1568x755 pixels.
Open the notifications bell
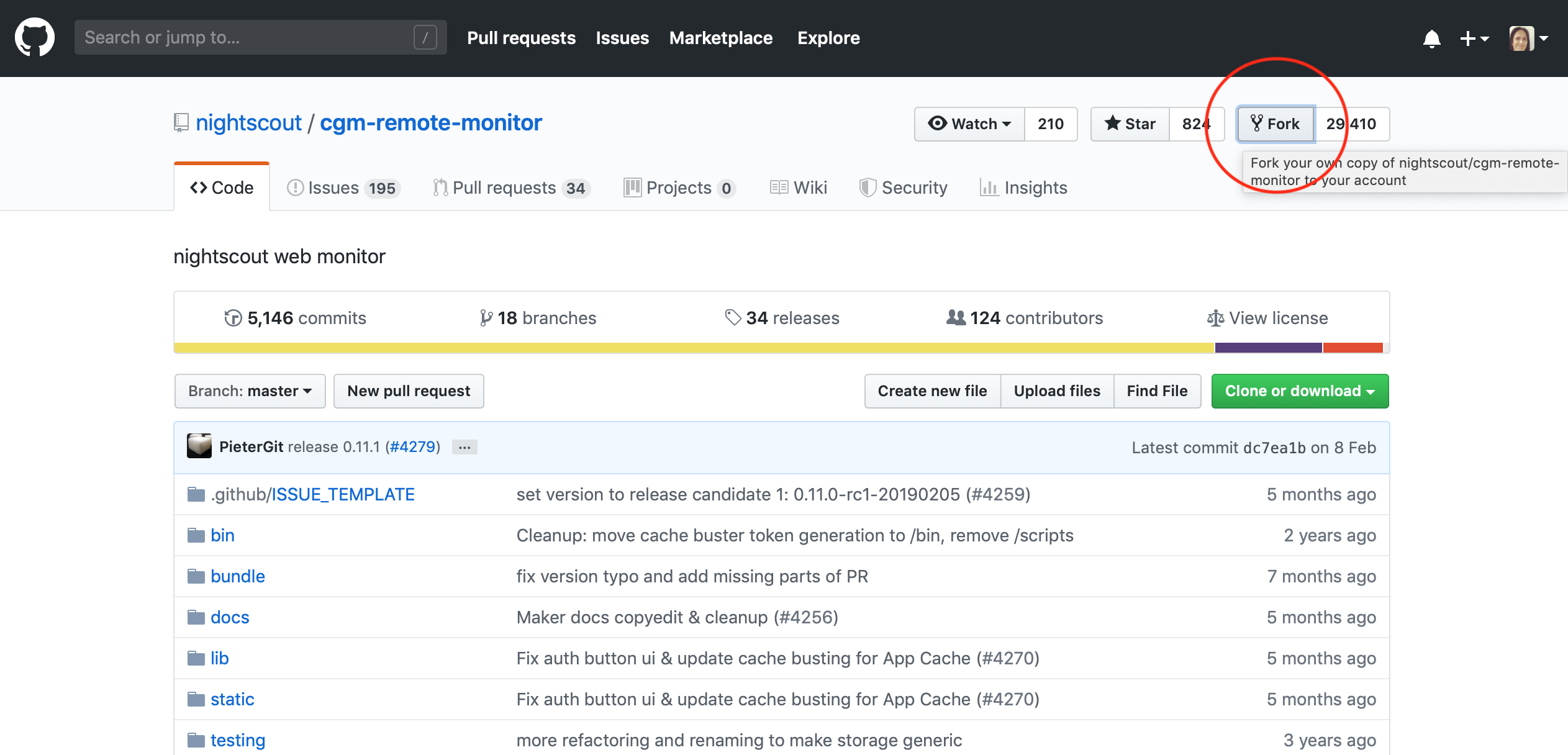point(1431,38)
